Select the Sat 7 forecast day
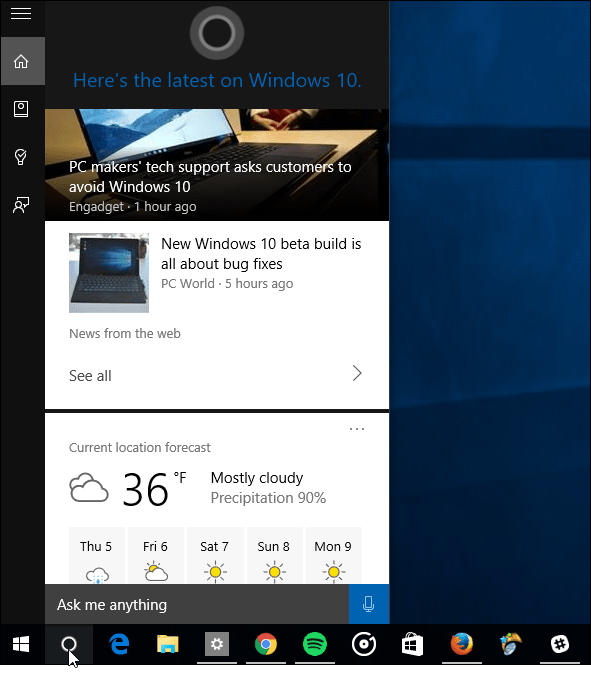This screenshot has height=681, width=591. [x=215, y=555]
